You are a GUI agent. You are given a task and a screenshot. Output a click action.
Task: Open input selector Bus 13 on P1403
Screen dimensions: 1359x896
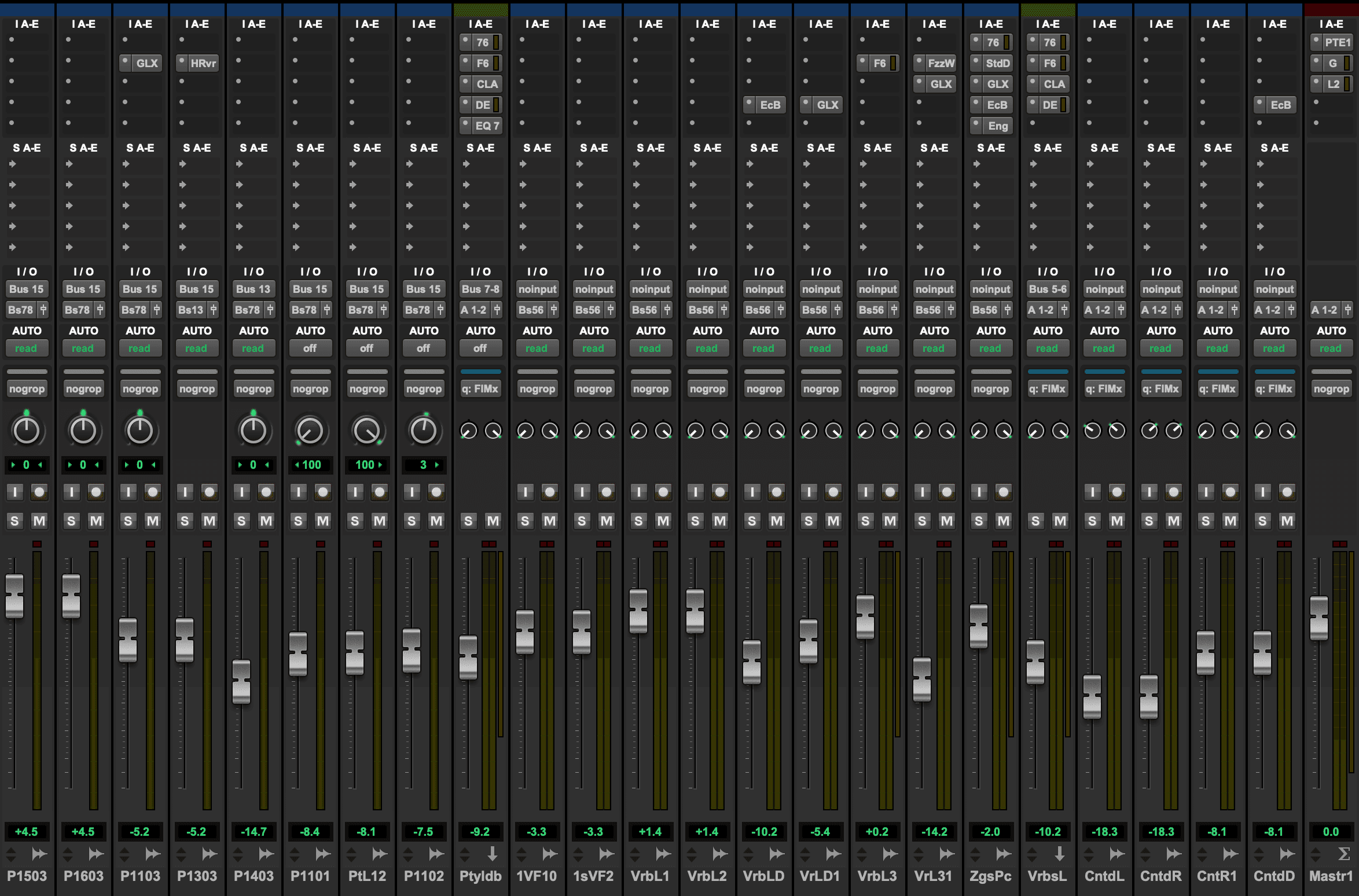254,289
